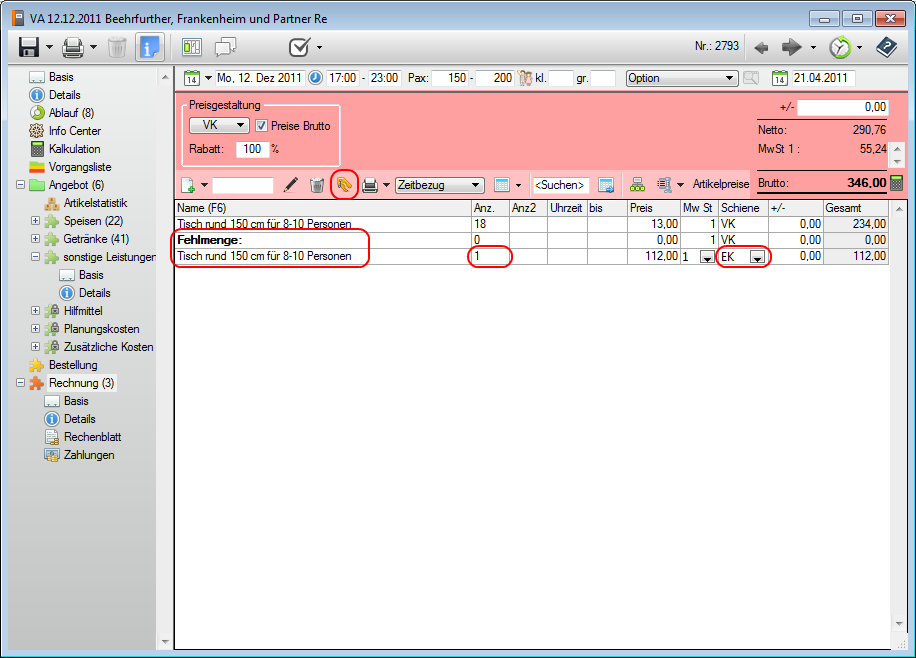The image size is (916, 658).
Task: Click the printer icon in top toolbar
Action: click(72, 47)
